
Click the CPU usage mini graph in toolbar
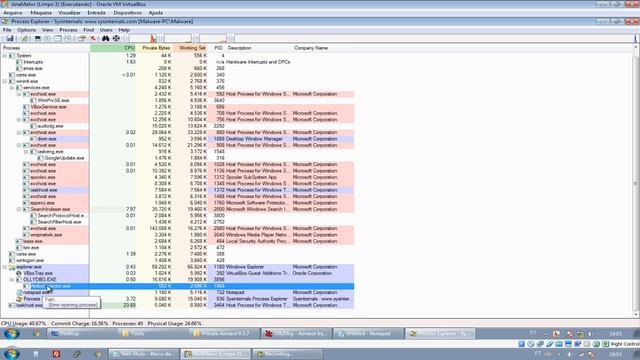pyautogui.click(x=142, y=38)
